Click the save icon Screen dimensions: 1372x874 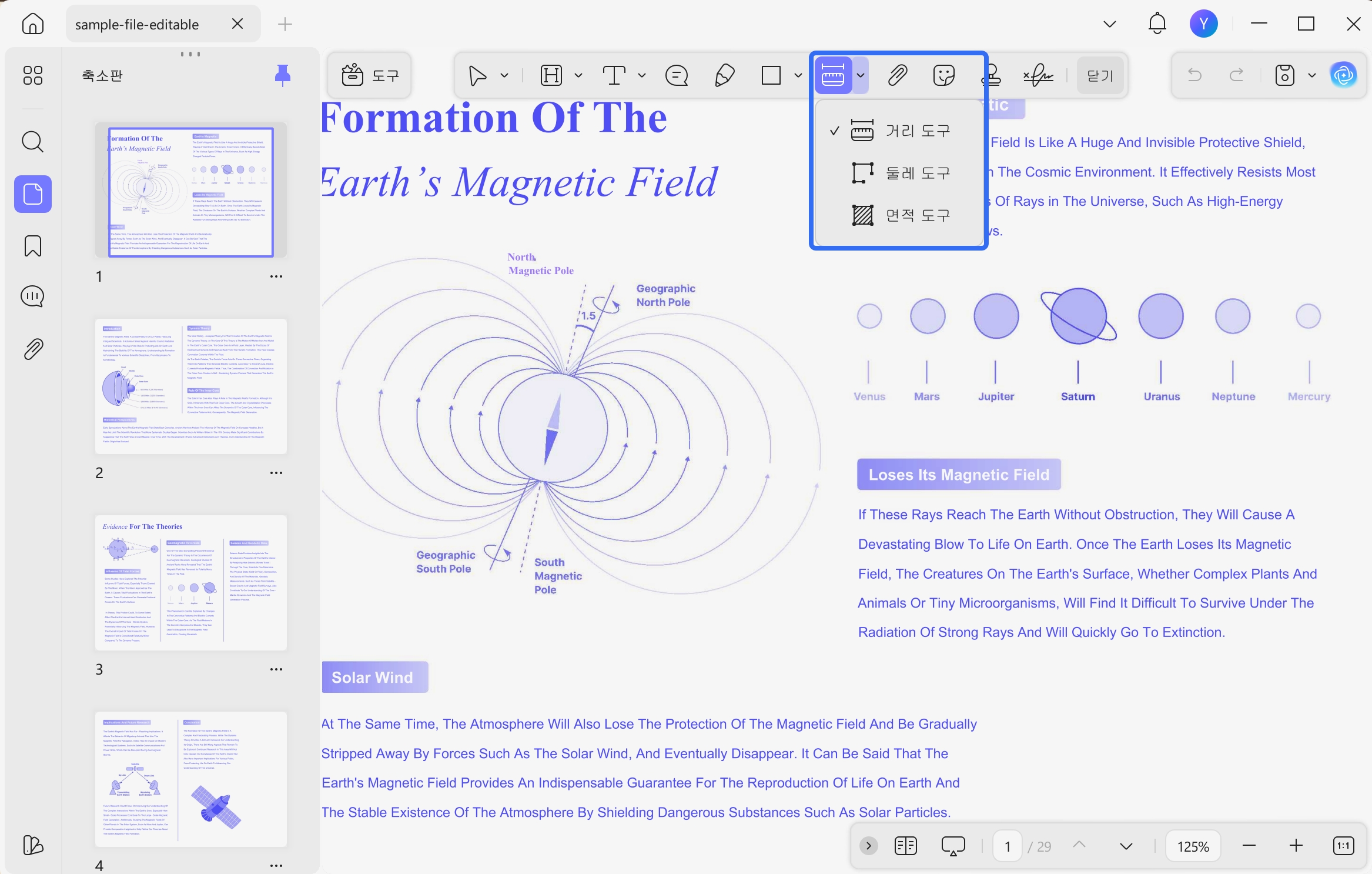pos(1285,75)
